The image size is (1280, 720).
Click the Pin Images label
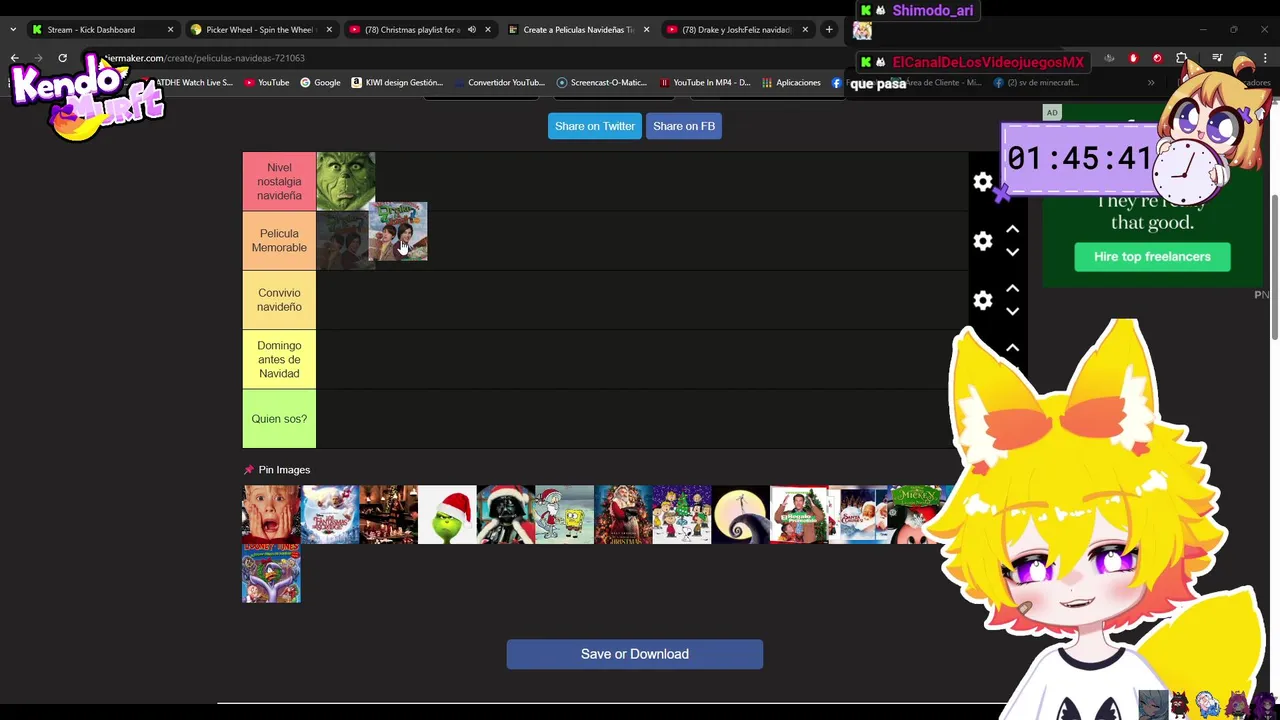click(x=284, y=470)
